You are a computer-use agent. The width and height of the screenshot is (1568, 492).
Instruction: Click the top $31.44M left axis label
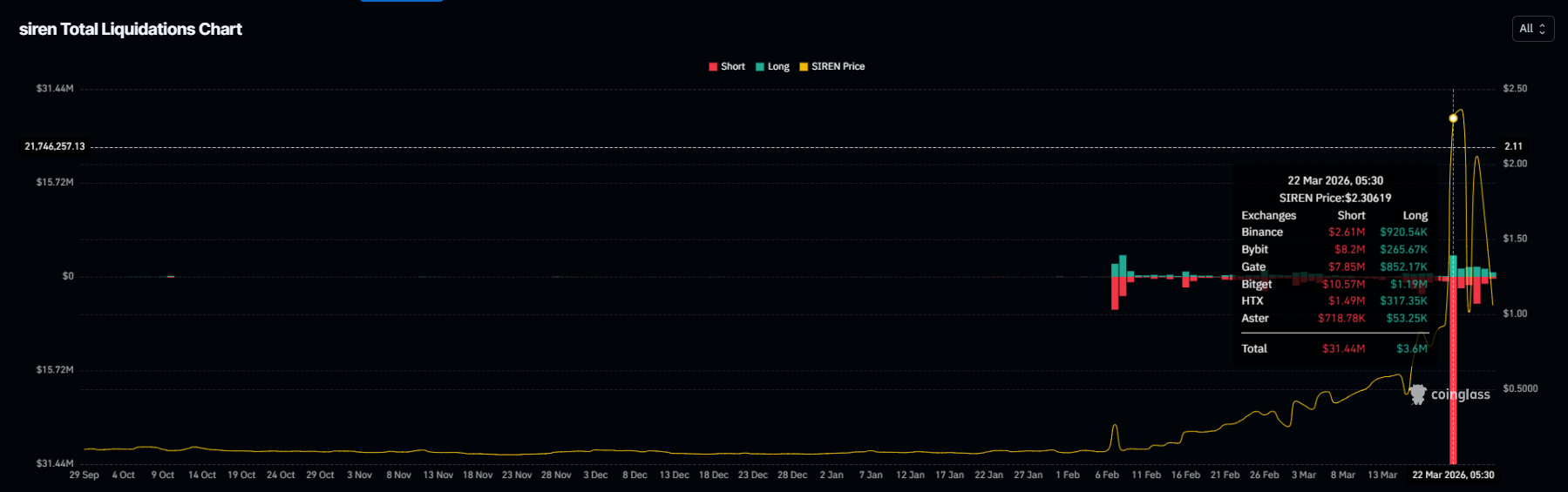pos(55,89)
